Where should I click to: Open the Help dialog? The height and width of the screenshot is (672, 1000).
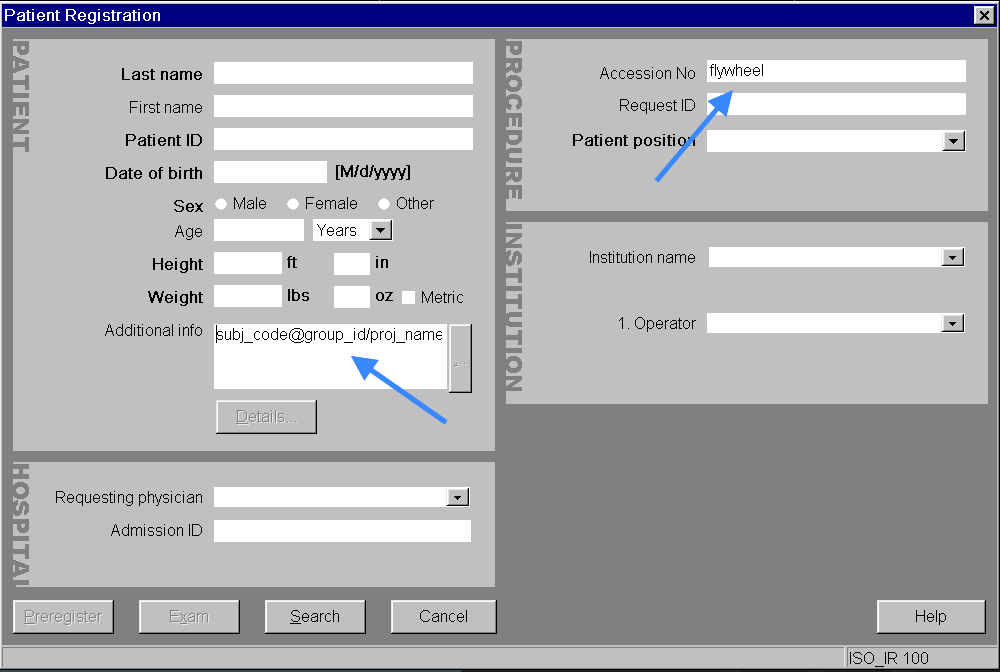pos(930,616)
